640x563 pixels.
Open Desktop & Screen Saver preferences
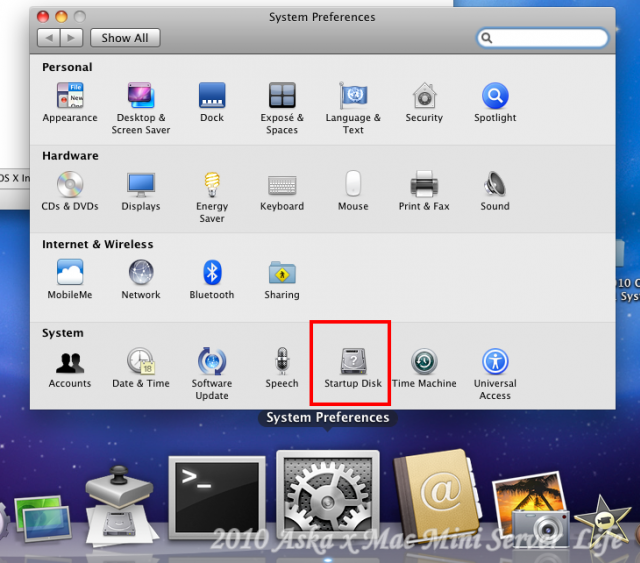tap(141, 108)
